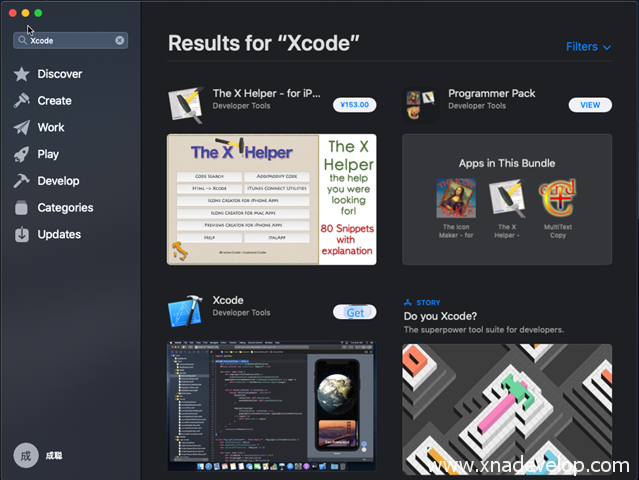This screenshot has height=480, width=639.
Task: Click the Develop hammer icon in sidebar
Action: click(21, 181)
